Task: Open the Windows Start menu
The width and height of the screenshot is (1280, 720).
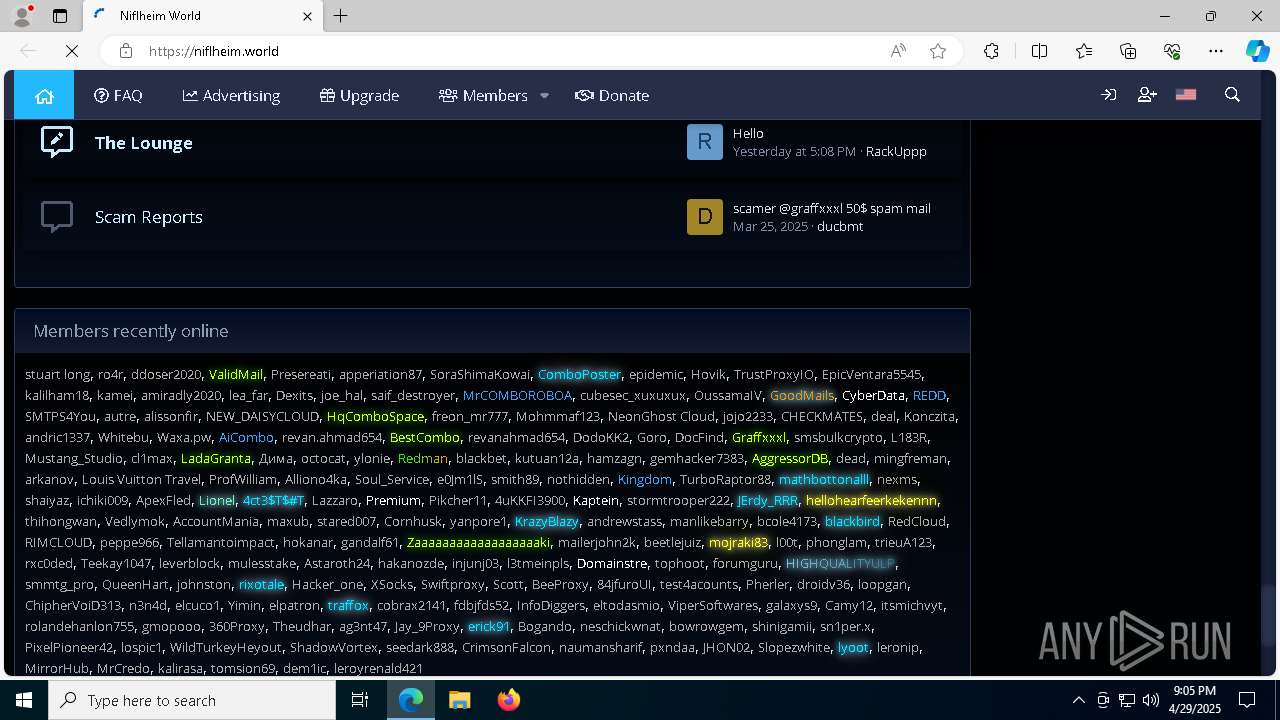Action: 24,700
